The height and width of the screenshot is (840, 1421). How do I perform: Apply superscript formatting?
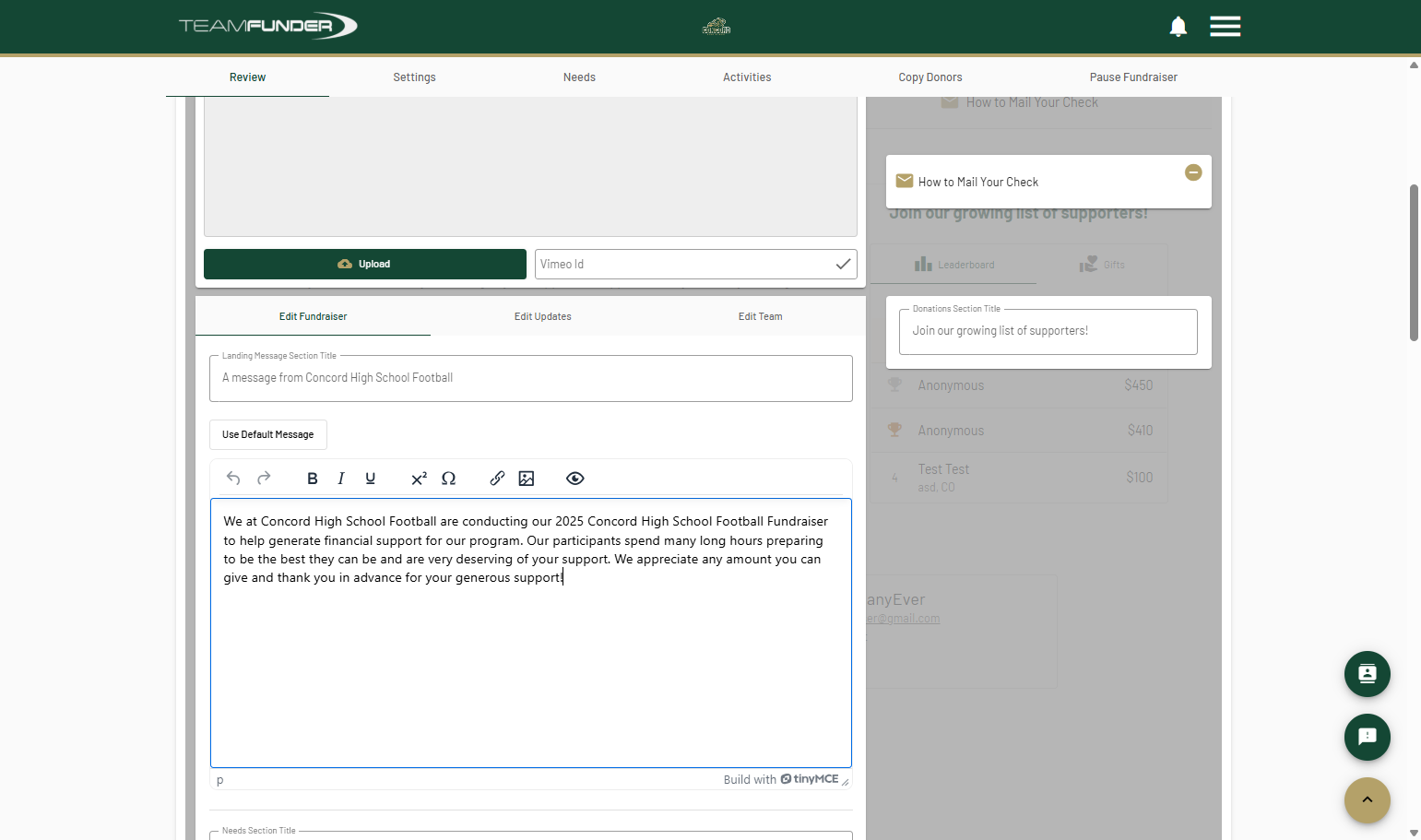tap(419, 478)
